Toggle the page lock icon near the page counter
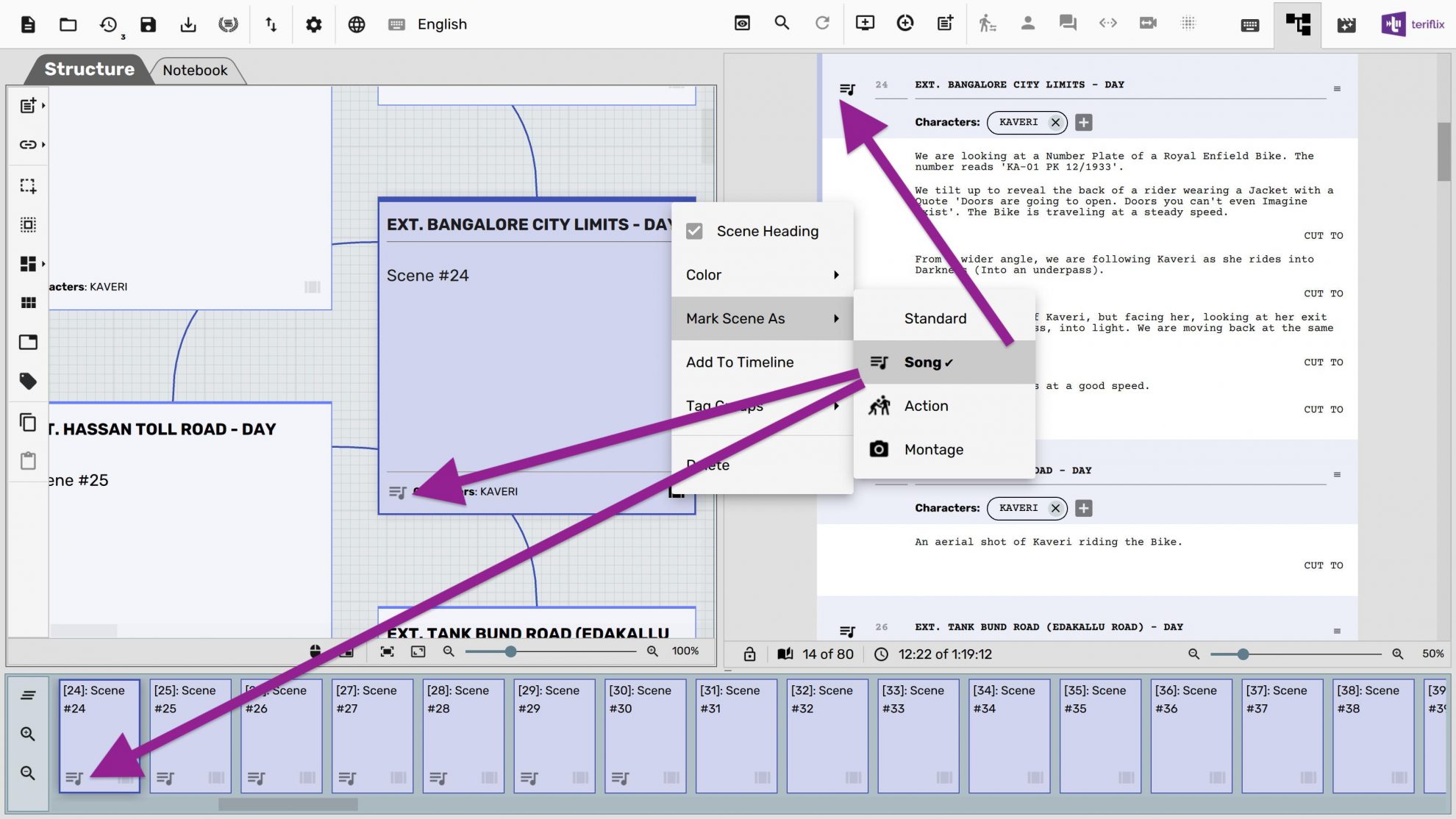1456x819 pixels. (749, 654)
